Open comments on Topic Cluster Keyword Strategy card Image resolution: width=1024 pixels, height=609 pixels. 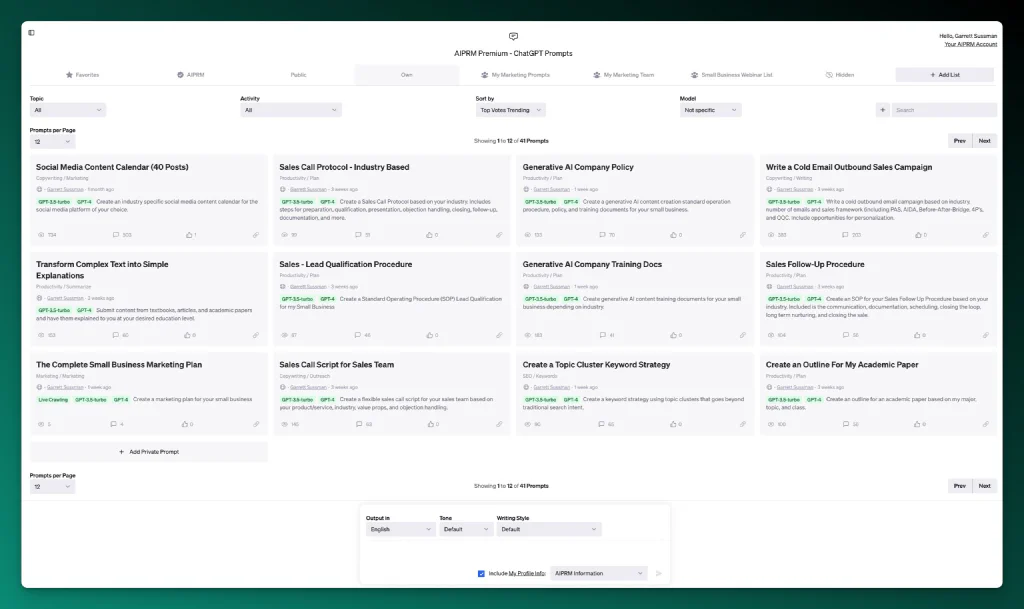[x=601, y=424]
